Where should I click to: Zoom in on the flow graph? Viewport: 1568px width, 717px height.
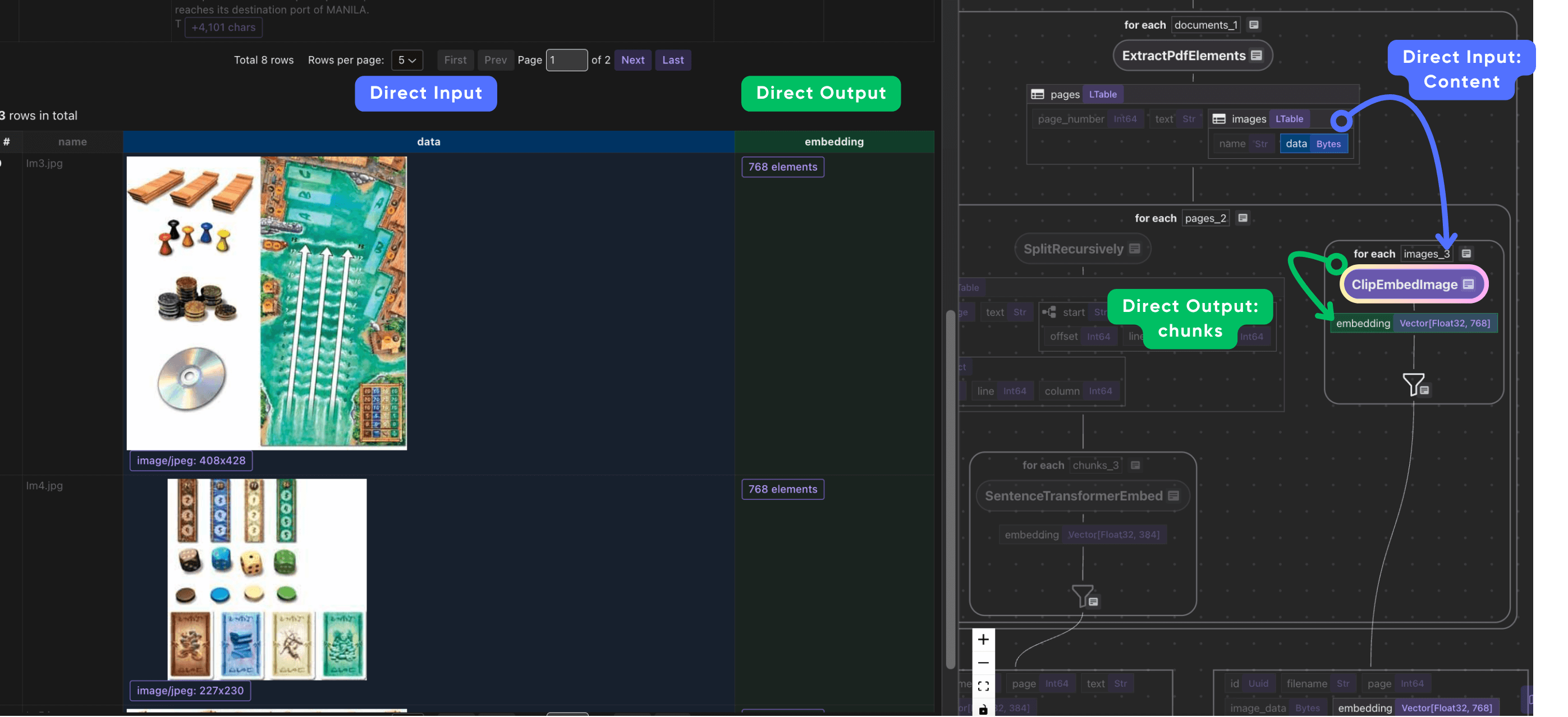983,639
